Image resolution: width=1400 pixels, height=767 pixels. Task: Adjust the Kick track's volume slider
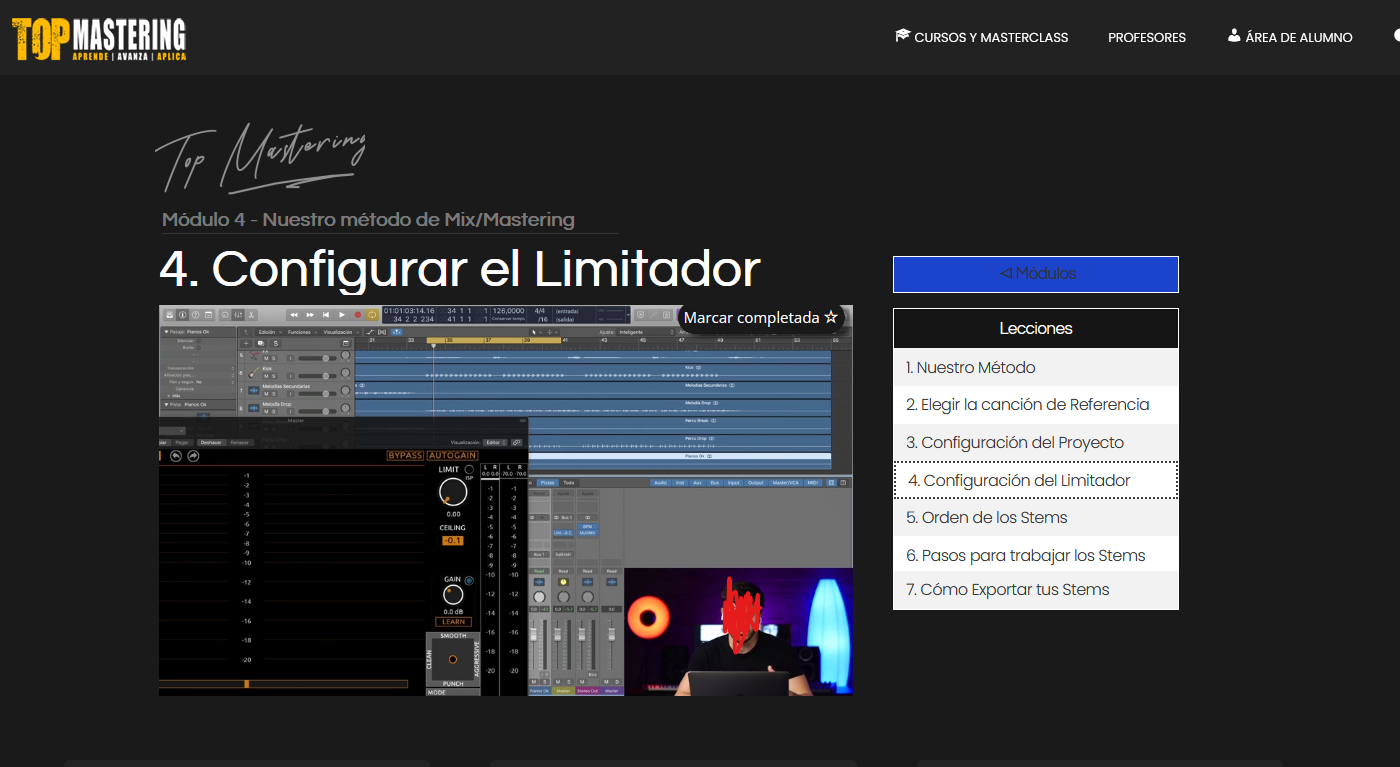tap(317, 375)
